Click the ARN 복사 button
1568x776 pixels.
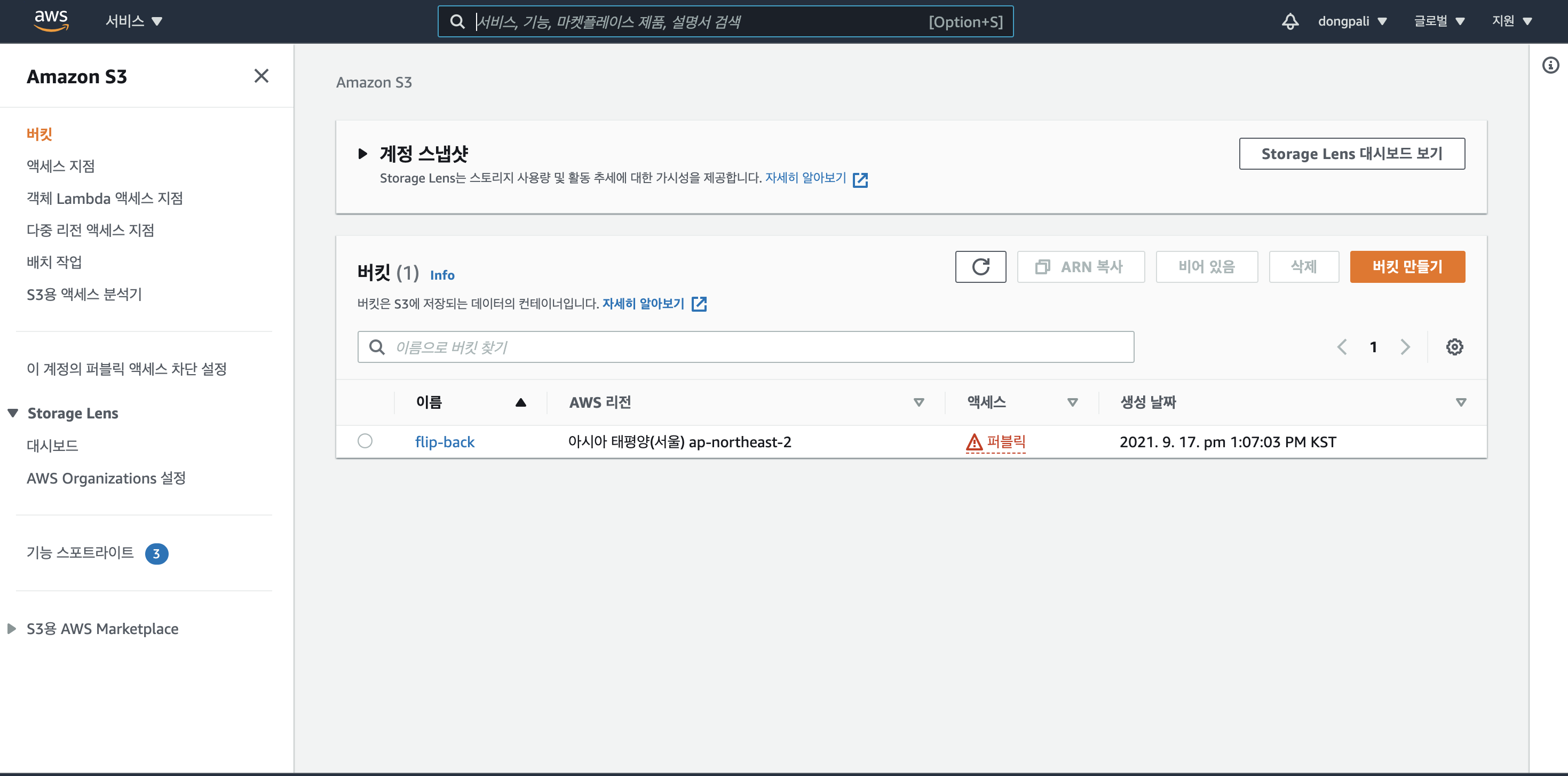(x=1080, y=266)
